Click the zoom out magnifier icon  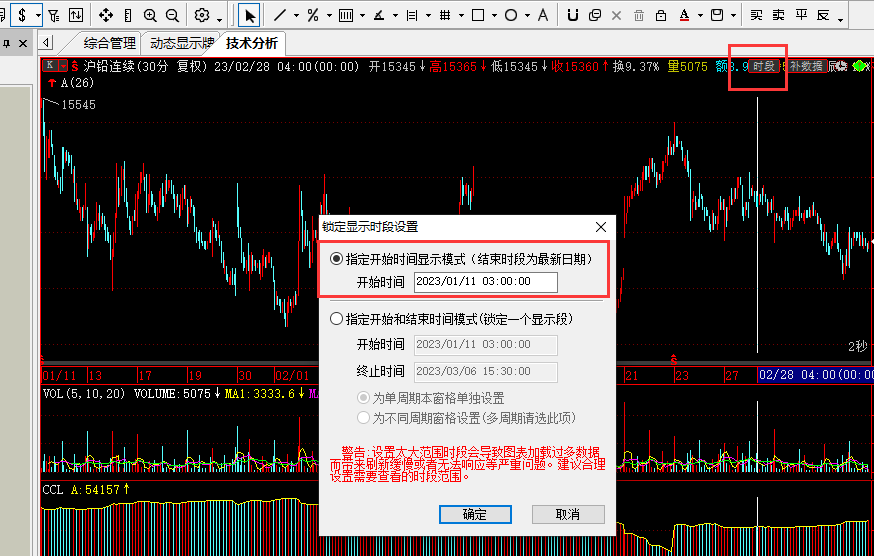[172, 16]
